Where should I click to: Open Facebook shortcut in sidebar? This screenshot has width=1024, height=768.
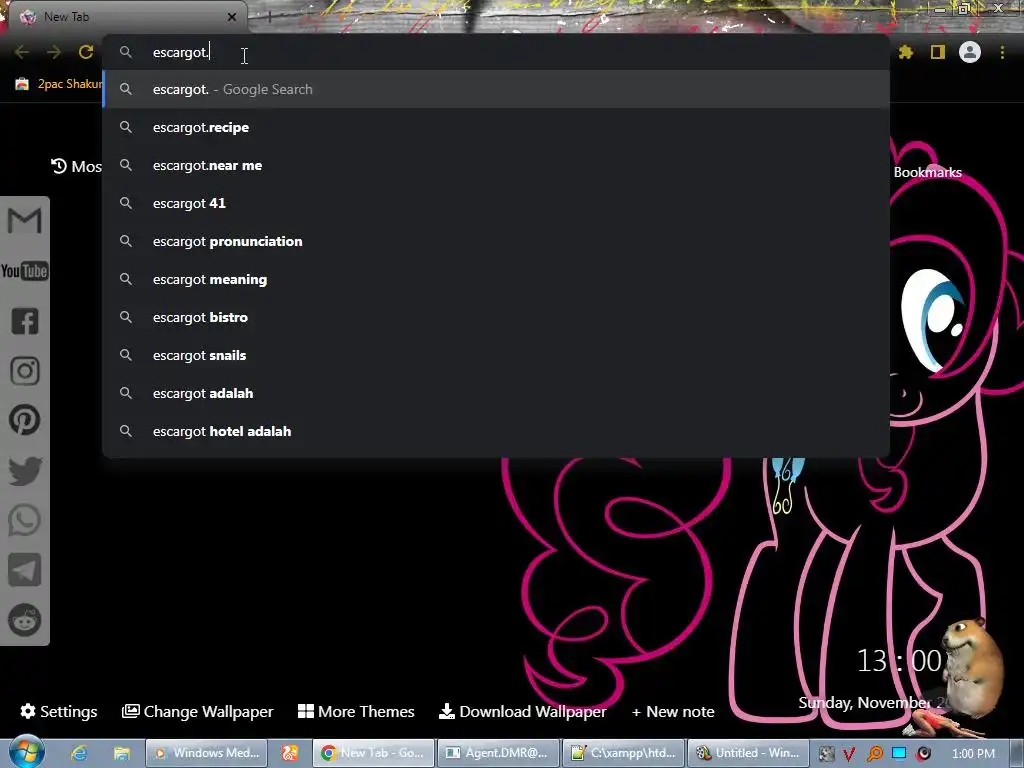click(x=25, y=321)
